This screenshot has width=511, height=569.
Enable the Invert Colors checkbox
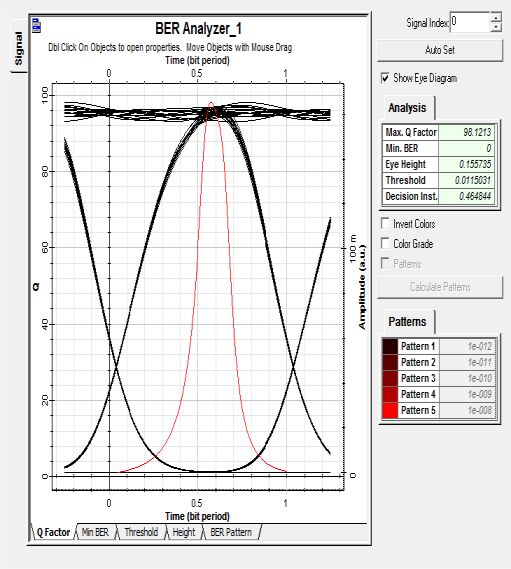385,223
